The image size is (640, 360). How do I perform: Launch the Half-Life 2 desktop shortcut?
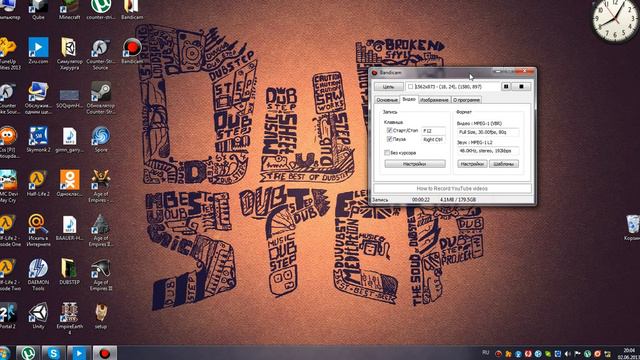point(38,183)
